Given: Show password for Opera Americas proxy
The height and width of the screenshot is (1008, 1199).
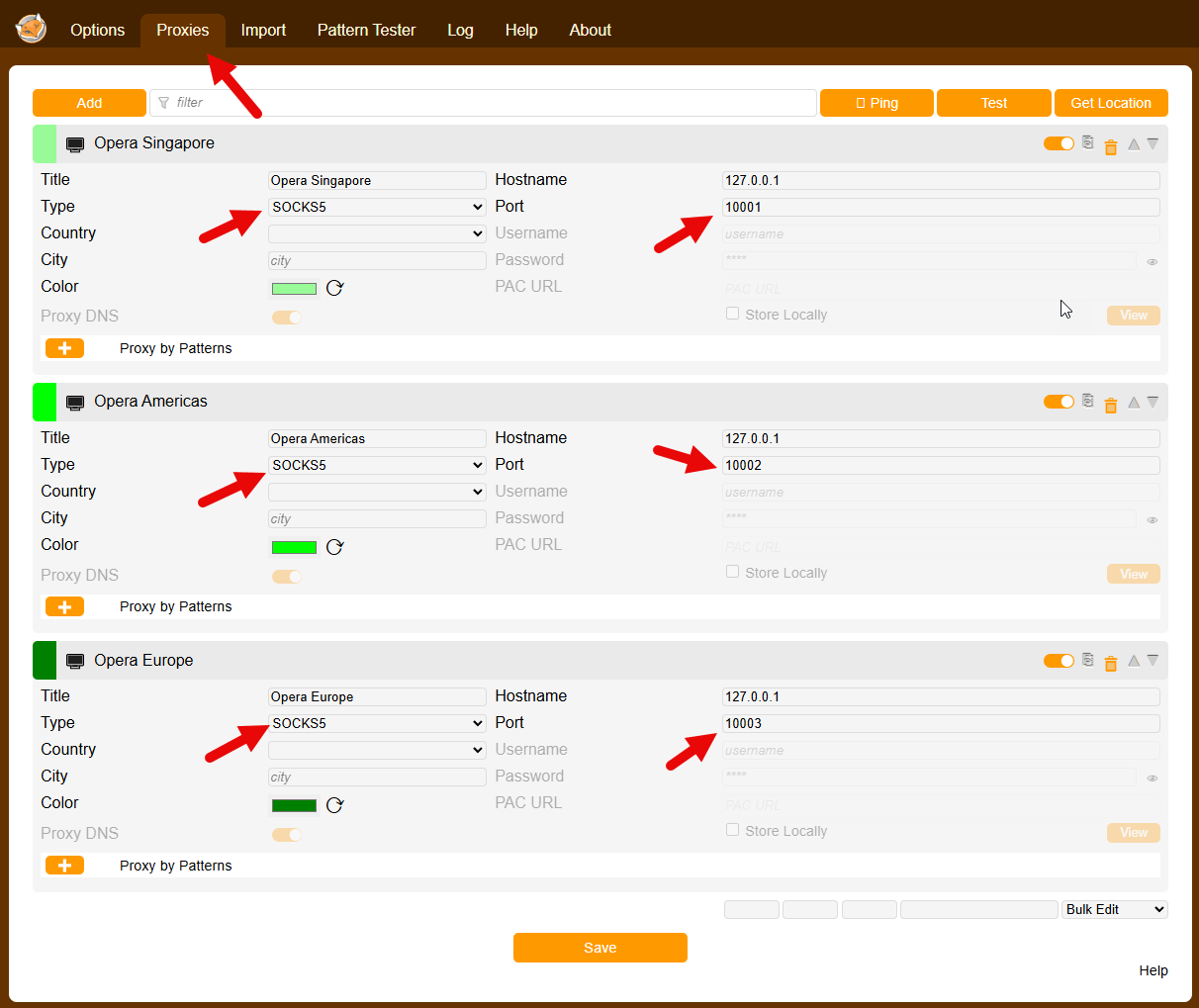Looking at the screenshot, I should 1153,520.
